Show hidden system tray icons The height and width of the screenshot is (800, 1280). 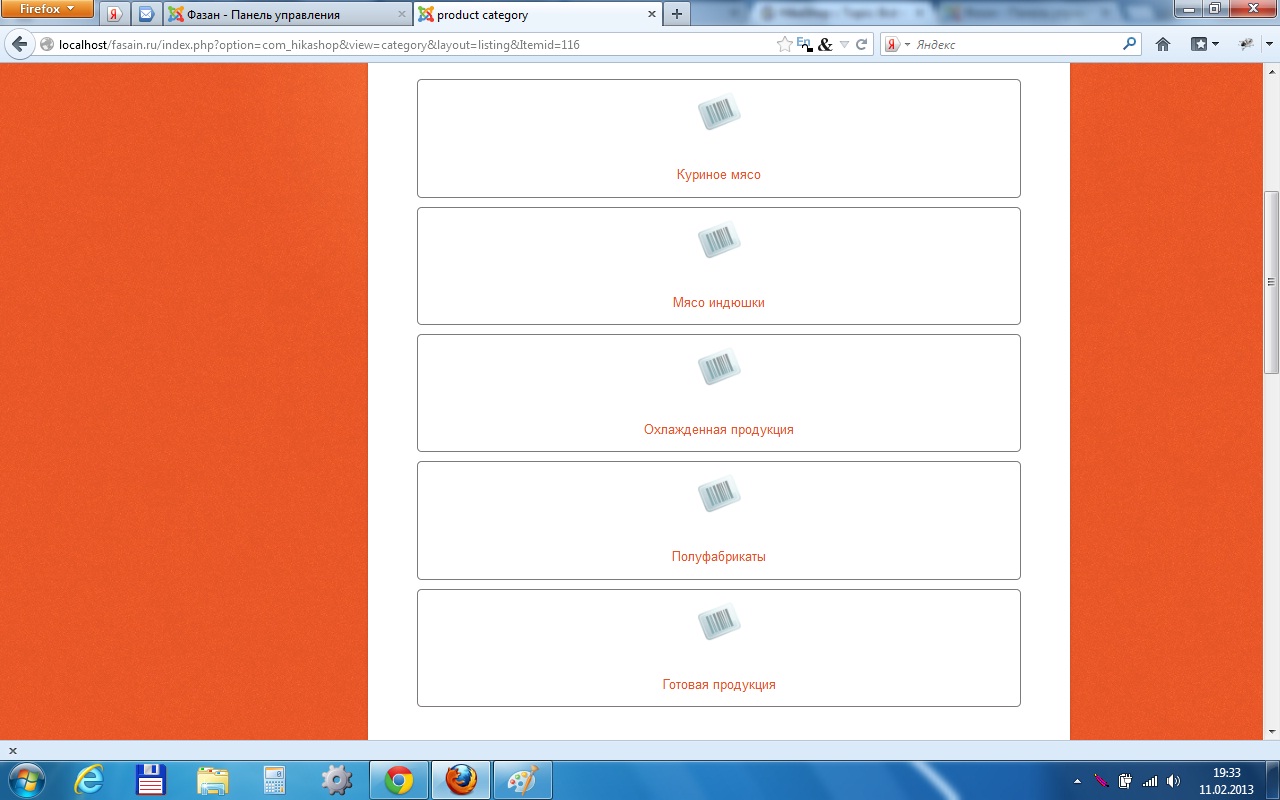(x=1077, y=781)
